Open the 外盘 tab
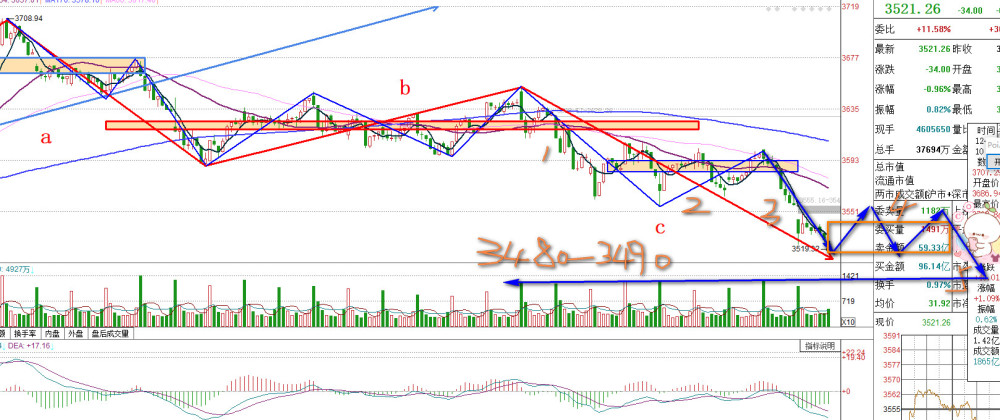Image resolution: width=1000 pixels, height=420 pixels. [x=76, y=335]
